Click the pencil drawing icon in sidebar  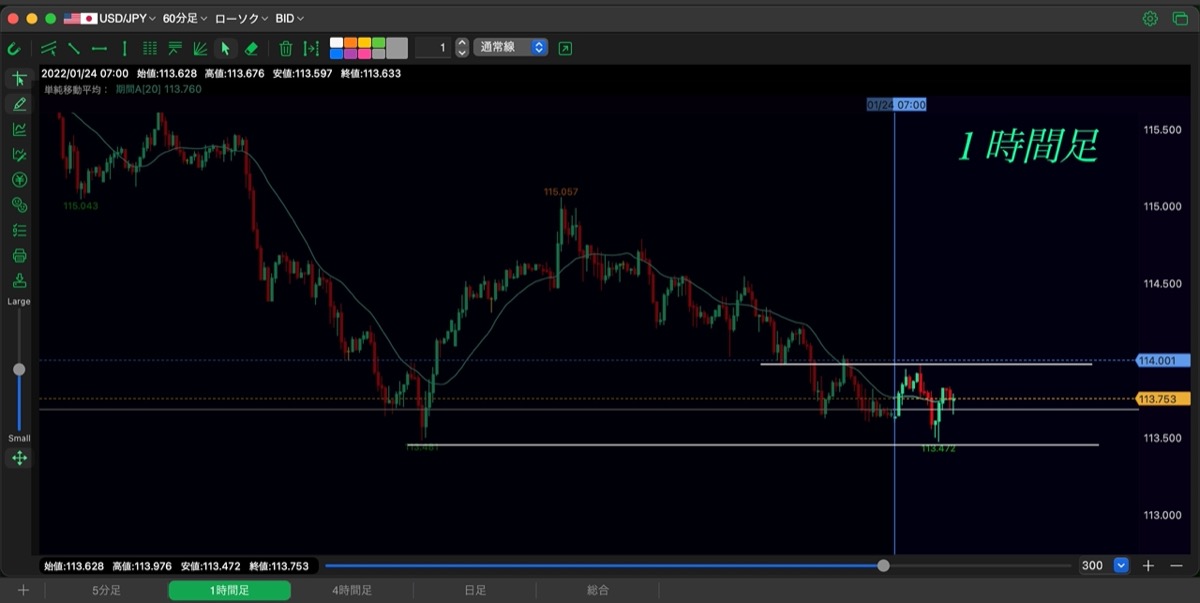19,104
